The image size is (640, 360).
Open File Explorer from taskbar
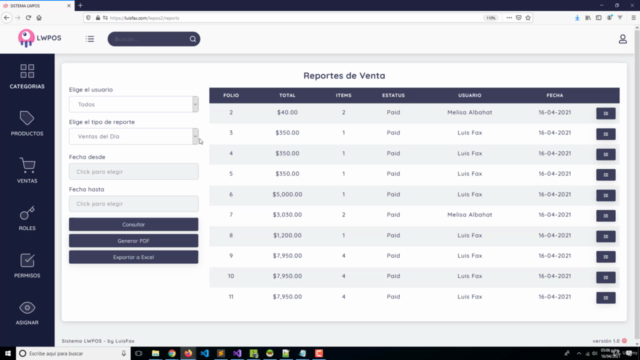coord(156,353)
